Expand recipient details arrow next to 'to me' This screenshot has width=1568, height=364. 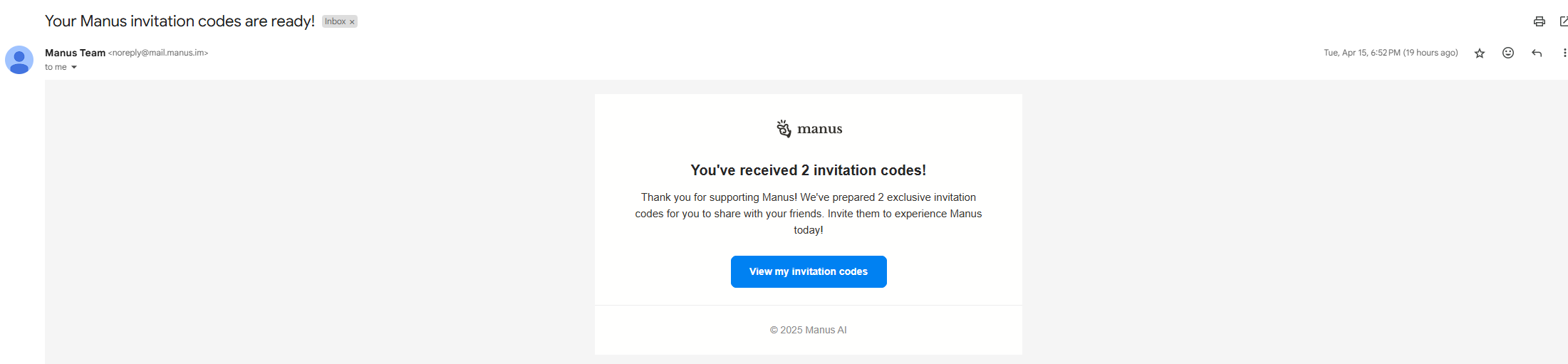(x=74, y=67)
